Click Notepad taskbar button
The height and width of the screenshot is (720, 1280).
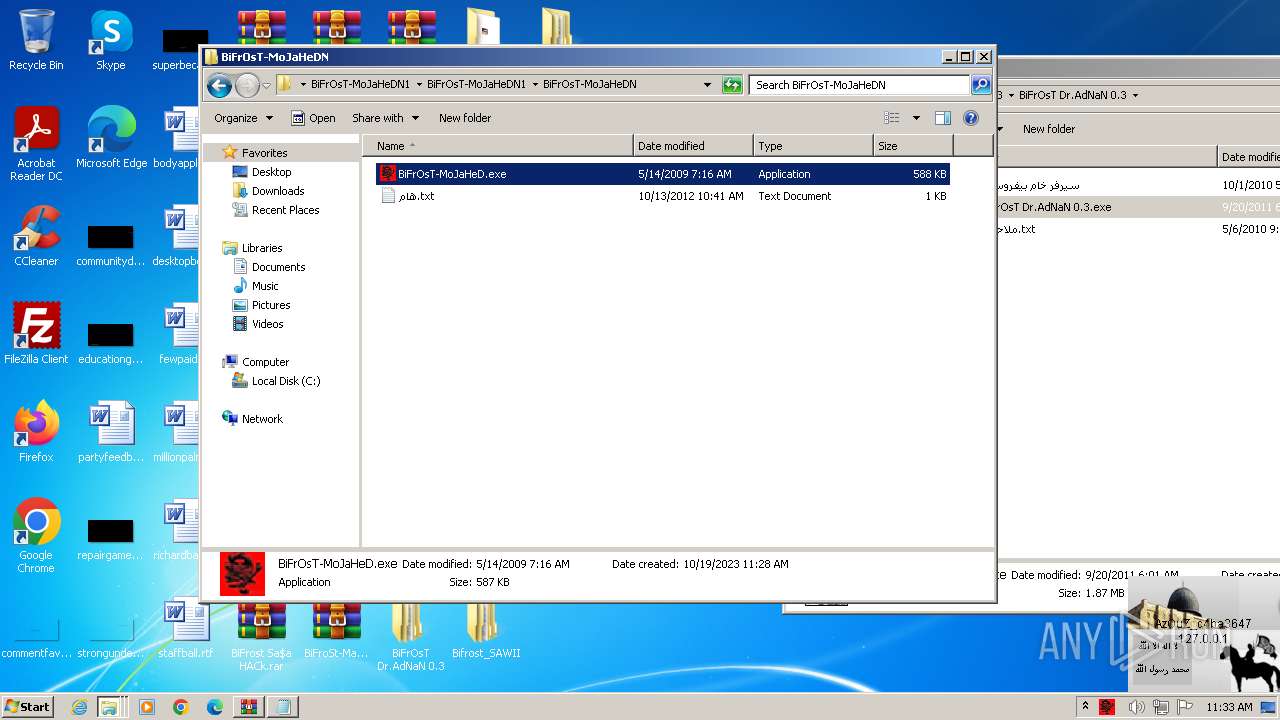(283, 707)
